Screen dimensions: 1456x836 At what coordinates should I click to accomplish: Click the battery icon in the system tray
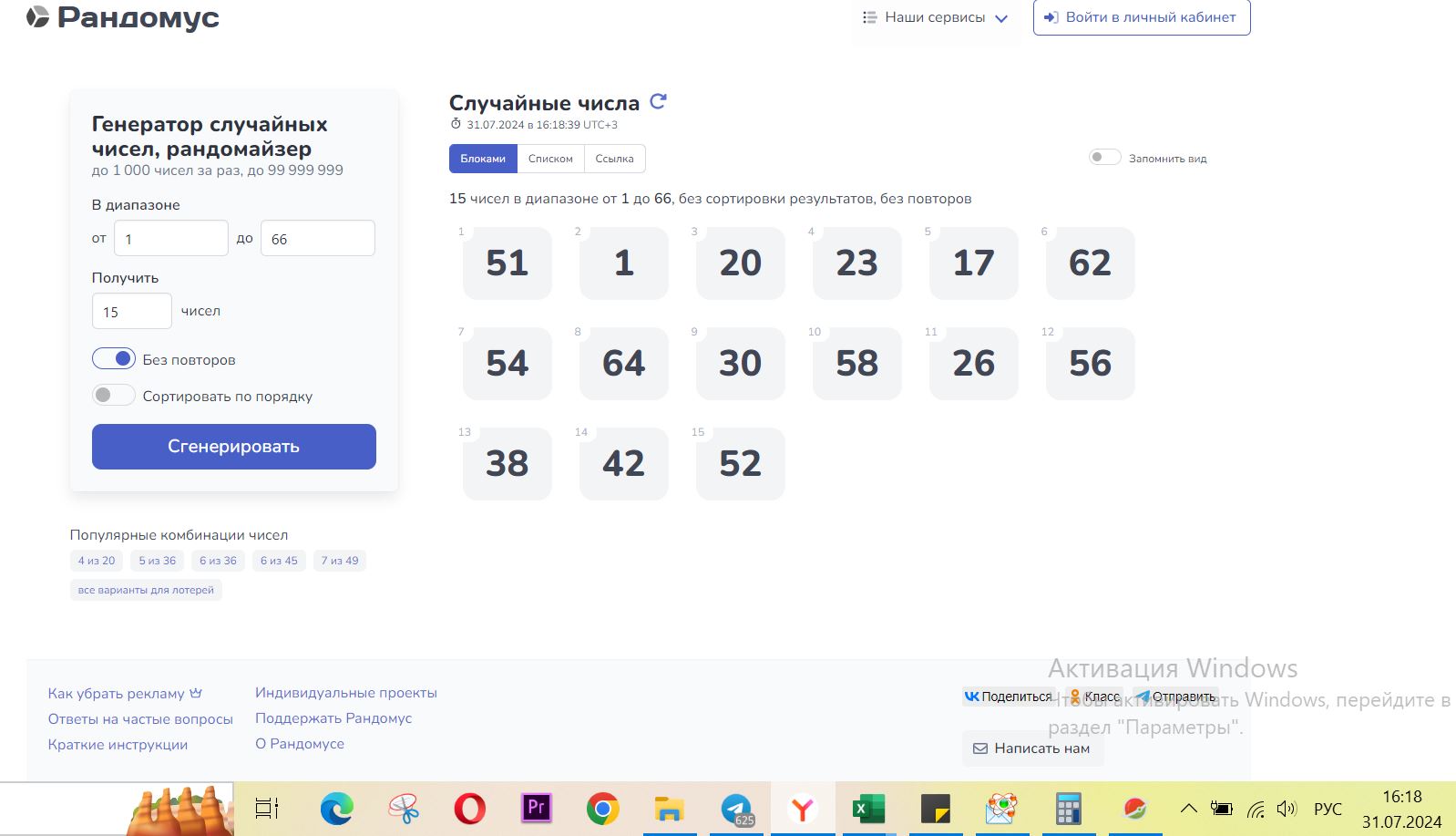coord(1221,809)
